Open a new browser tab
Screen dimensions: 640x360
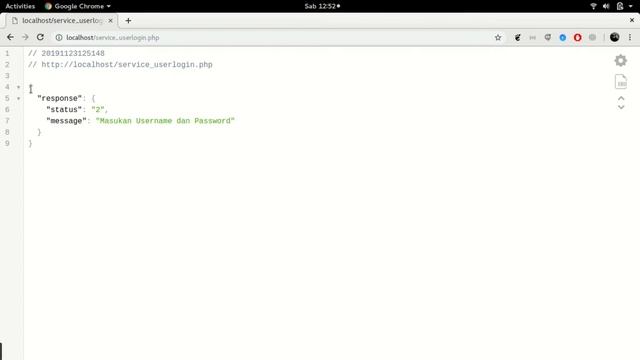point(128,20)
